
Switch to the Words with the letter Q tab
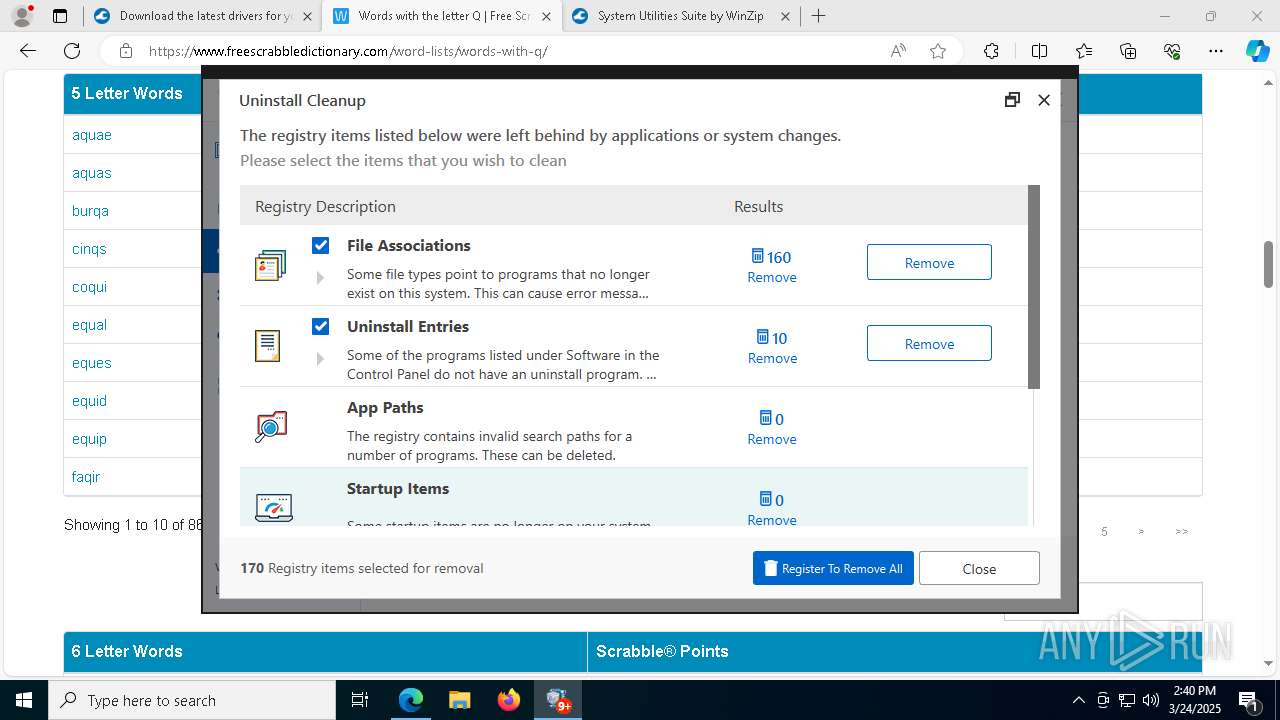[x=443, y=16]
